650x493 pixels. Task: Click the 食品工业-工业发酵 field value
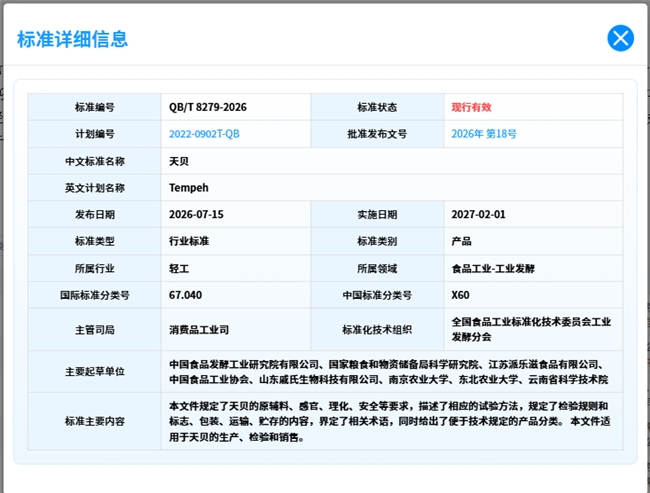pyautogui.click(x=493, y=269)
